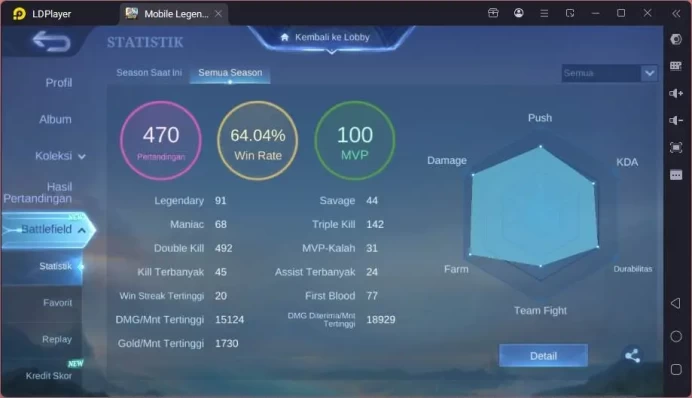Select Statistik submenu item
The width and height of the screenshot is (692, 398).
tap(55, 266)
